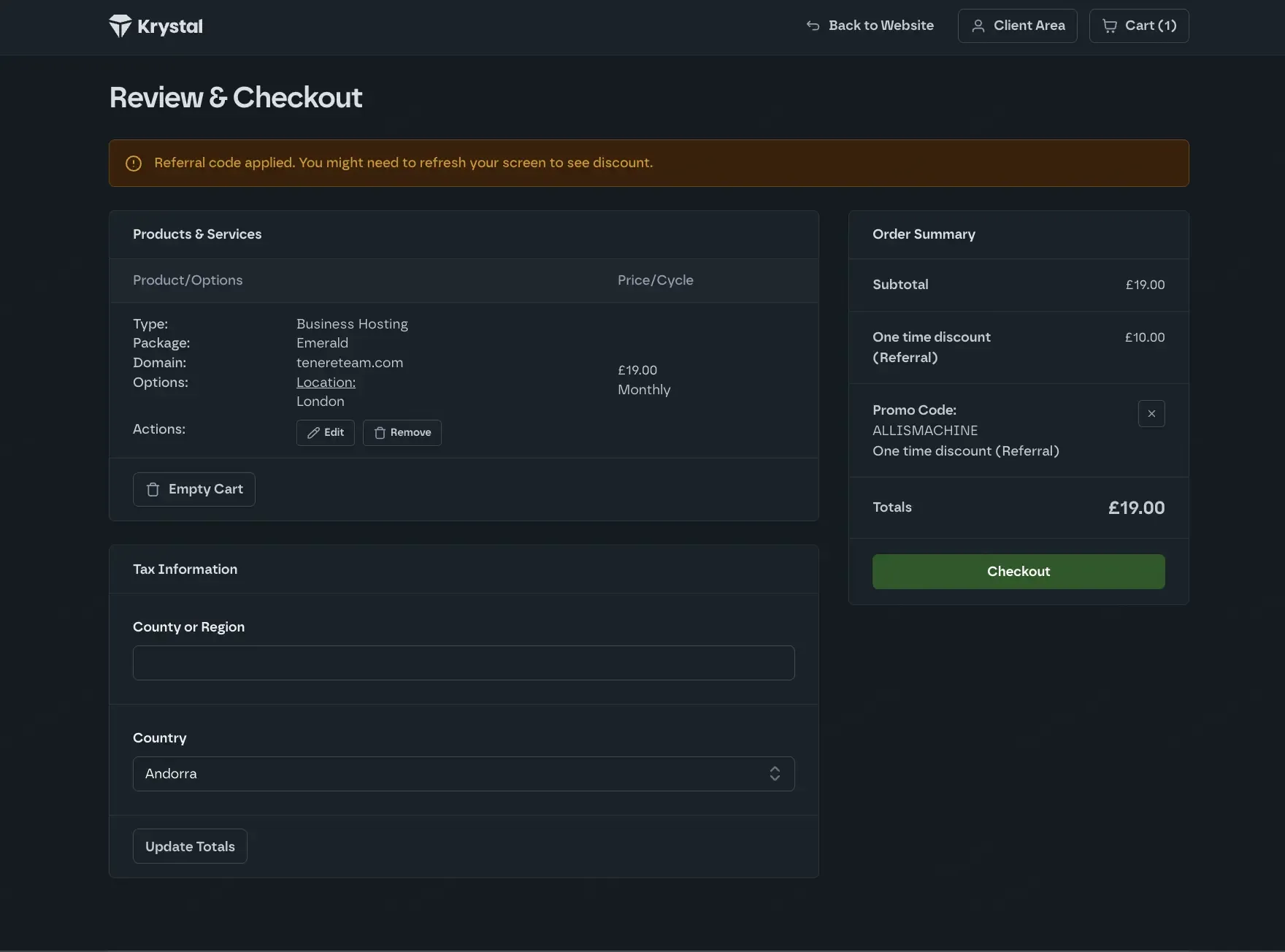The image size is (1285, 952).
Task: Click the referral code applied message
Action: coord(404,163)
